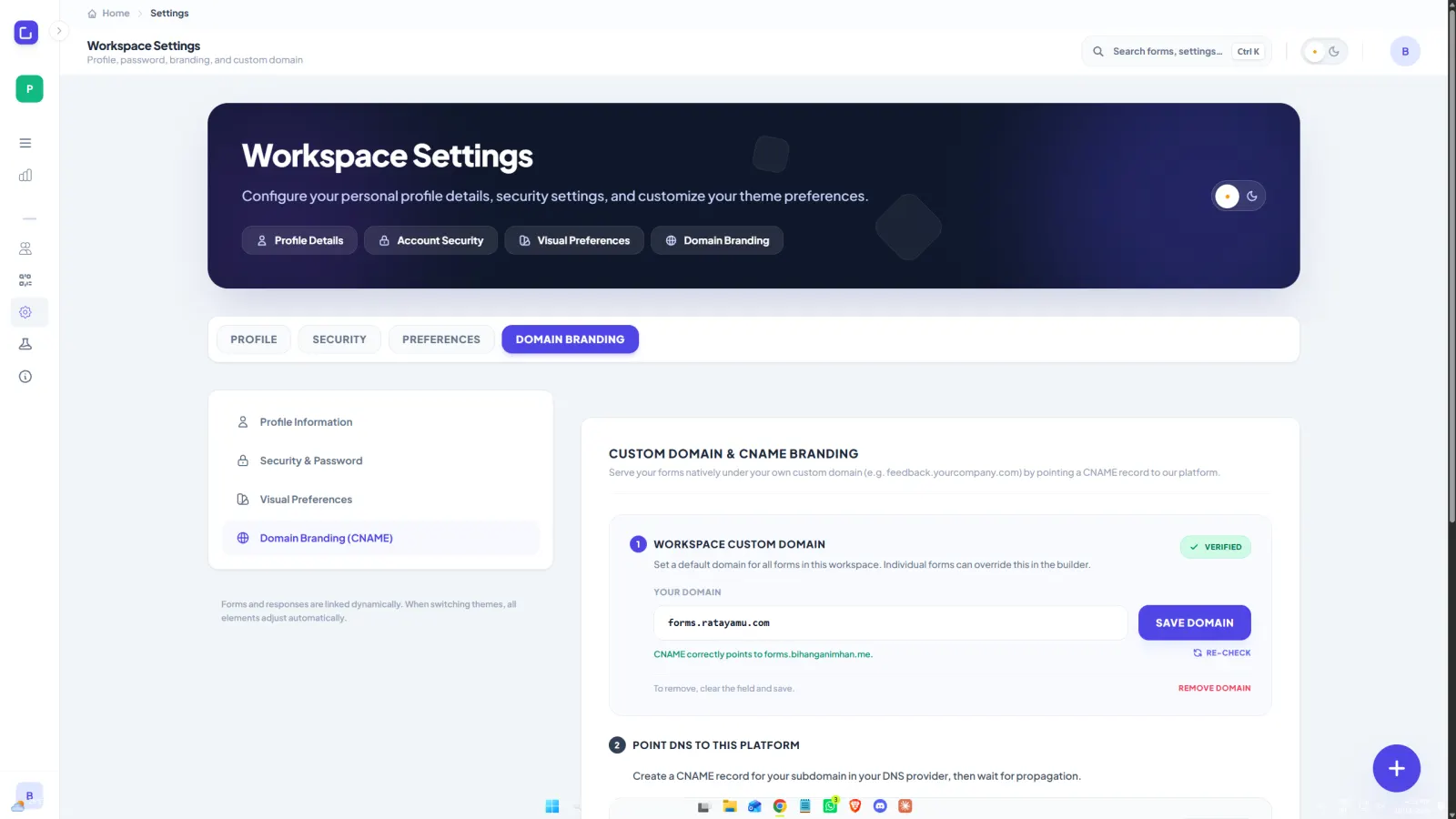Click the floating plus create button
The image size is (1456, 819).
(x=1397, y=769)
